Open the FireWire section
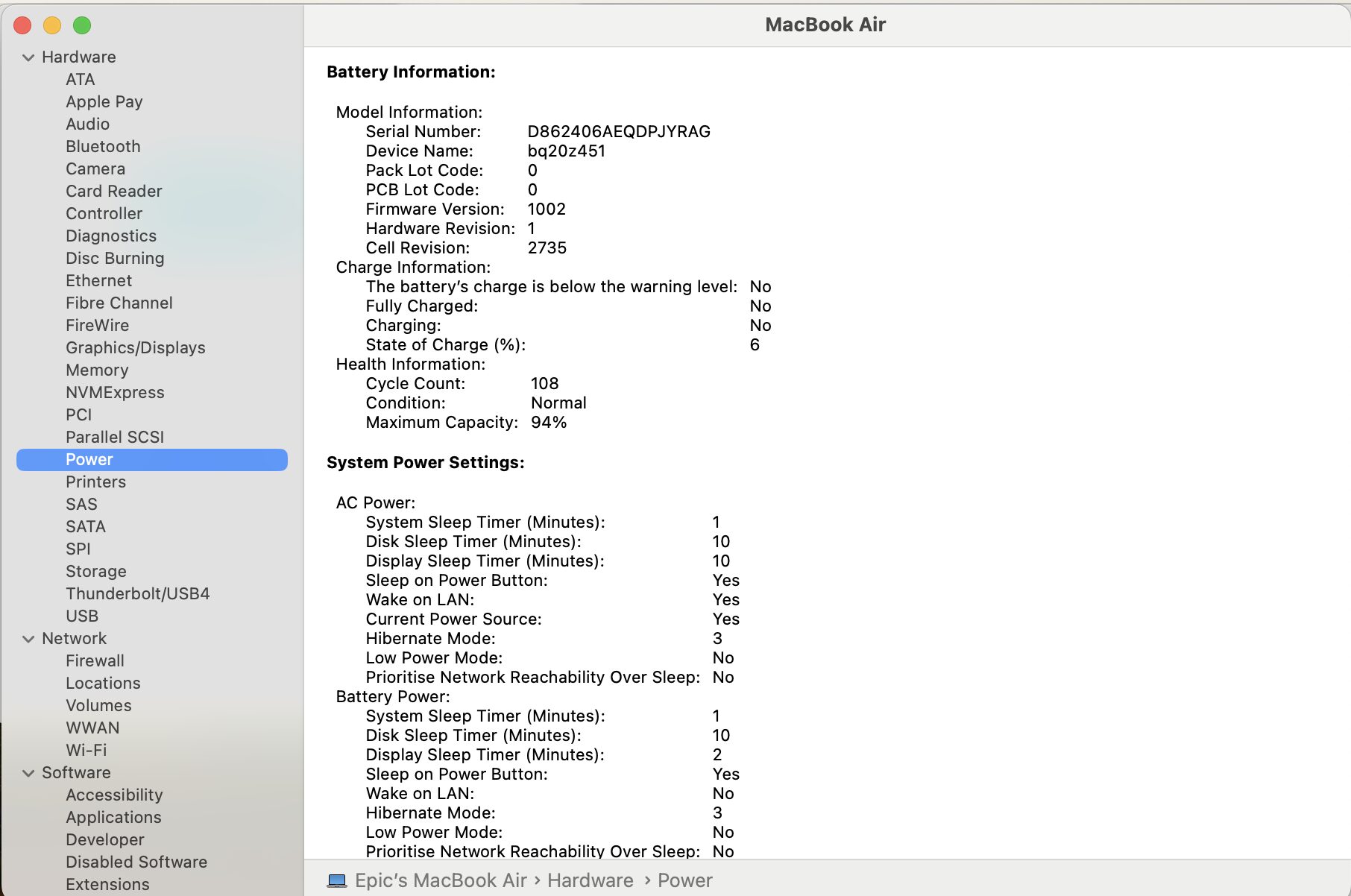The width and height of the screenshot is (1351, 896). pos(98,326)
